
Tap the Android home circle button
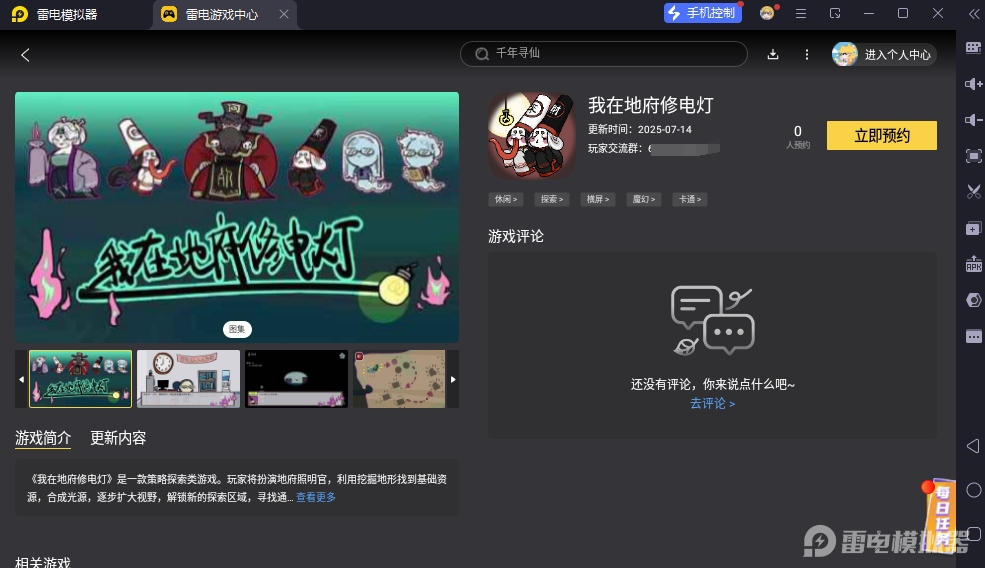[x=973, y=490]
